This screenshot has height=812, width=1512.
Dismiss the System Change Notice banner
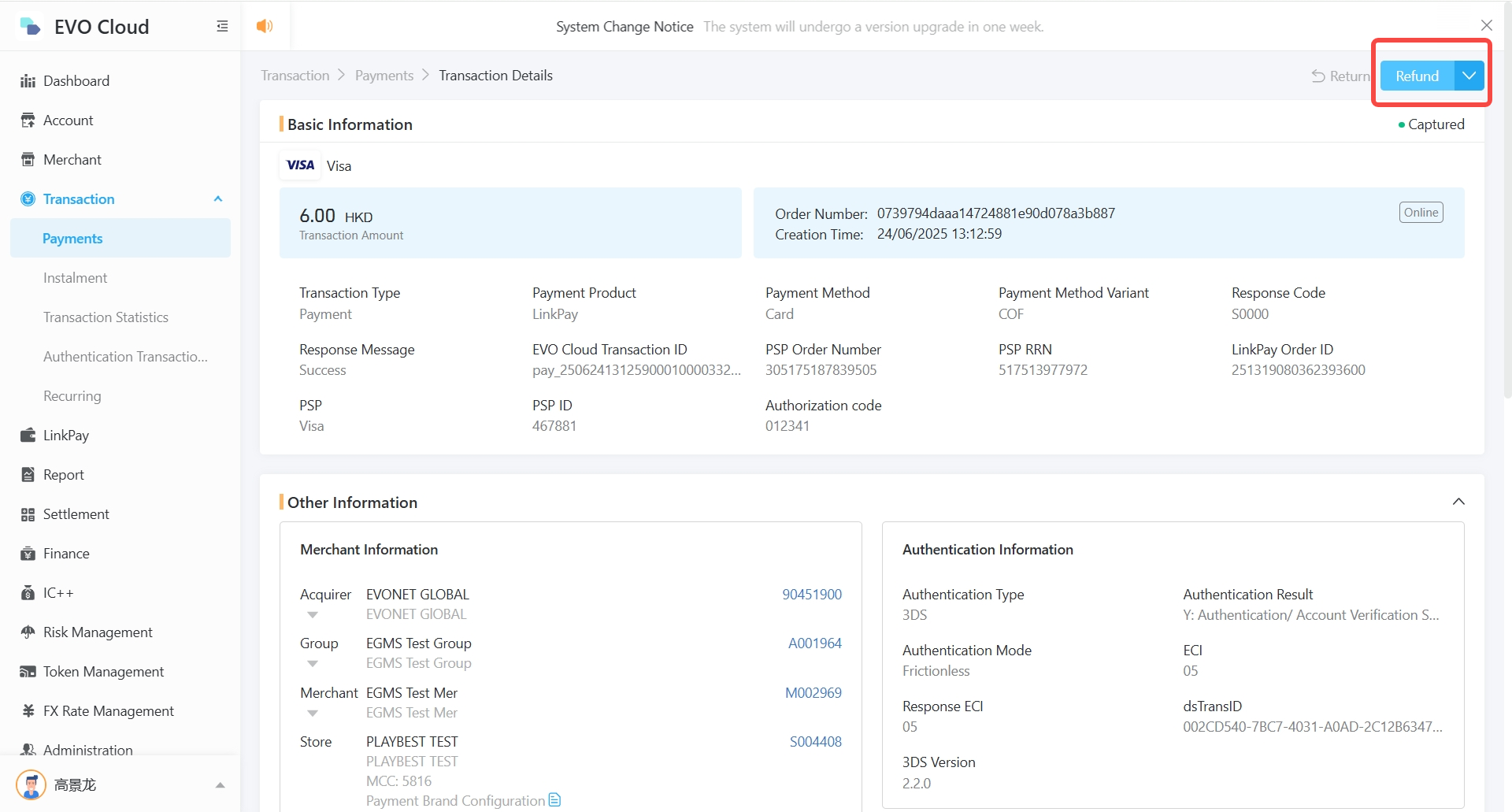click(x=1486, y=26)
